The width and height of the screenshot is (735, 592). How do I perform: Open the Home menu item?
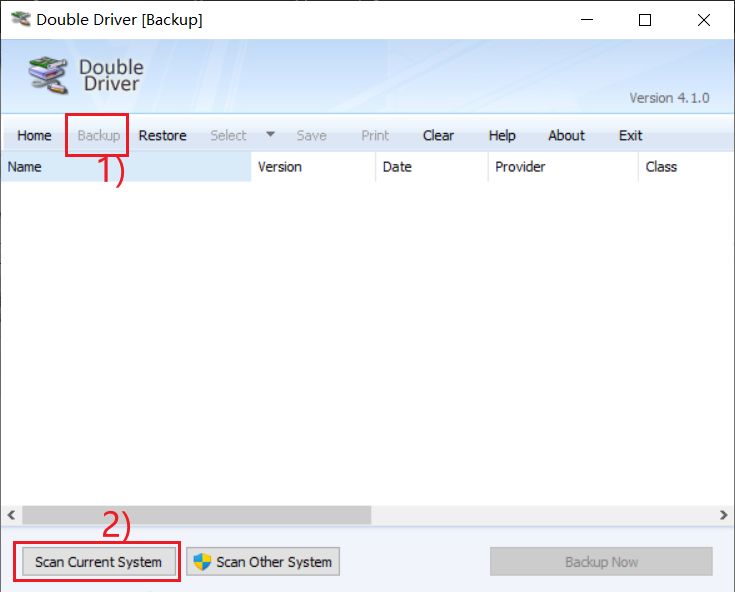[x=34, y=136]
